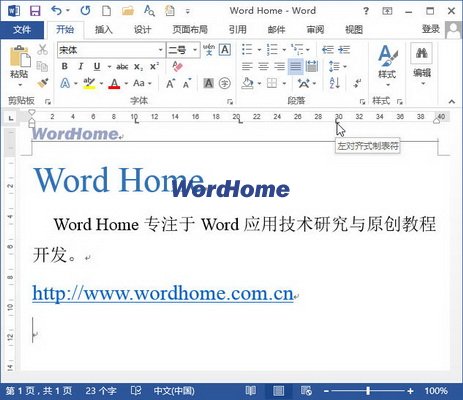Image resolution: width=463 pixels, height=400 pixels.
Task: Activate the Format Painter brush
Action: click(42, 82)
